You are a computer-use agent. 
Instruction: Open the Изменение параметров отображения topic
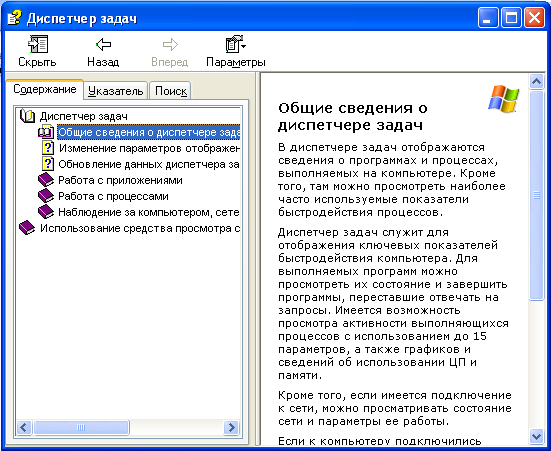pos(149,148)
